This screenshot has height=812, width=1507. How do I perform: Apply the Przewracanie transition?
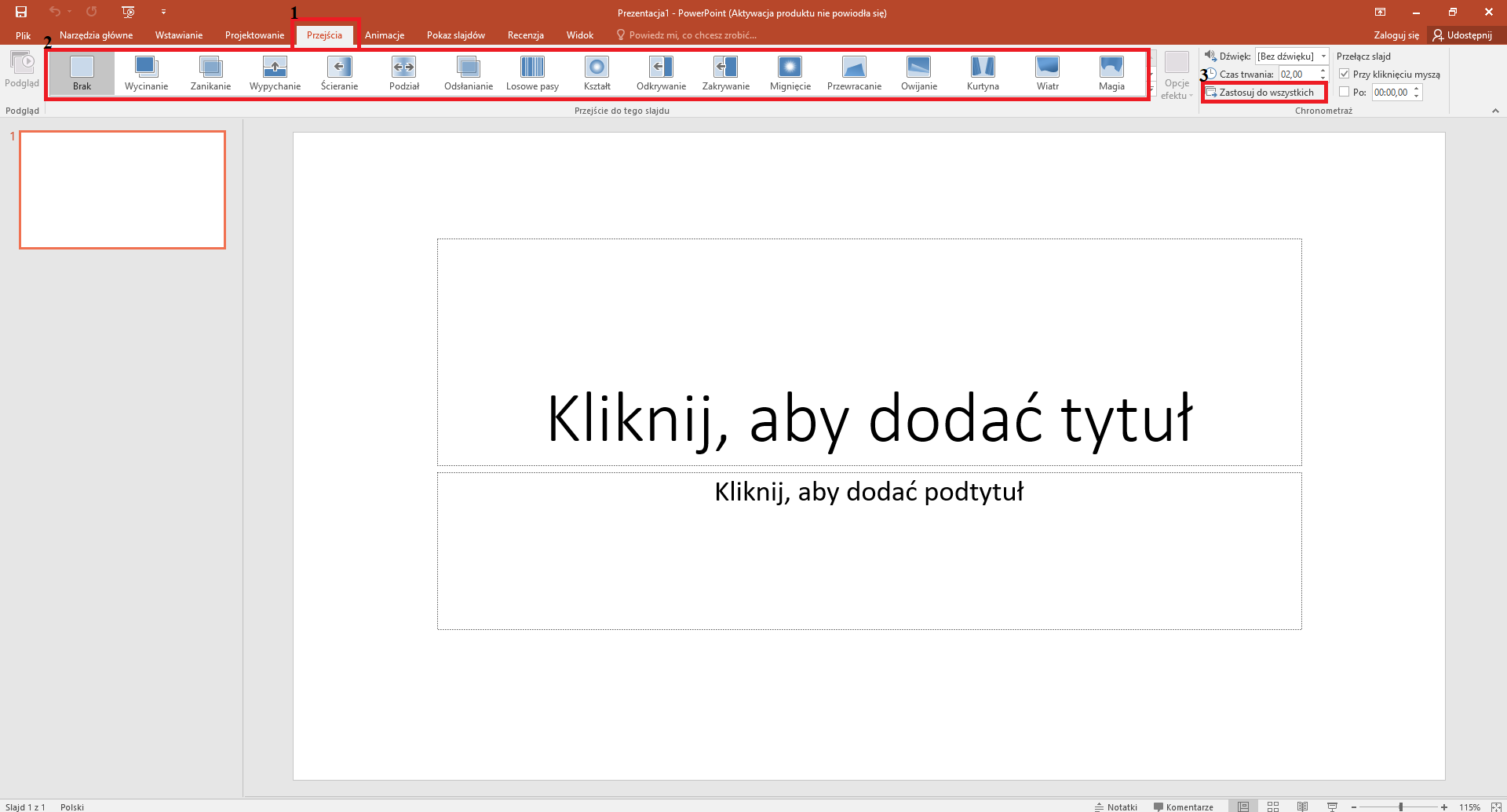pyautogui.click(x=854, y=74)
